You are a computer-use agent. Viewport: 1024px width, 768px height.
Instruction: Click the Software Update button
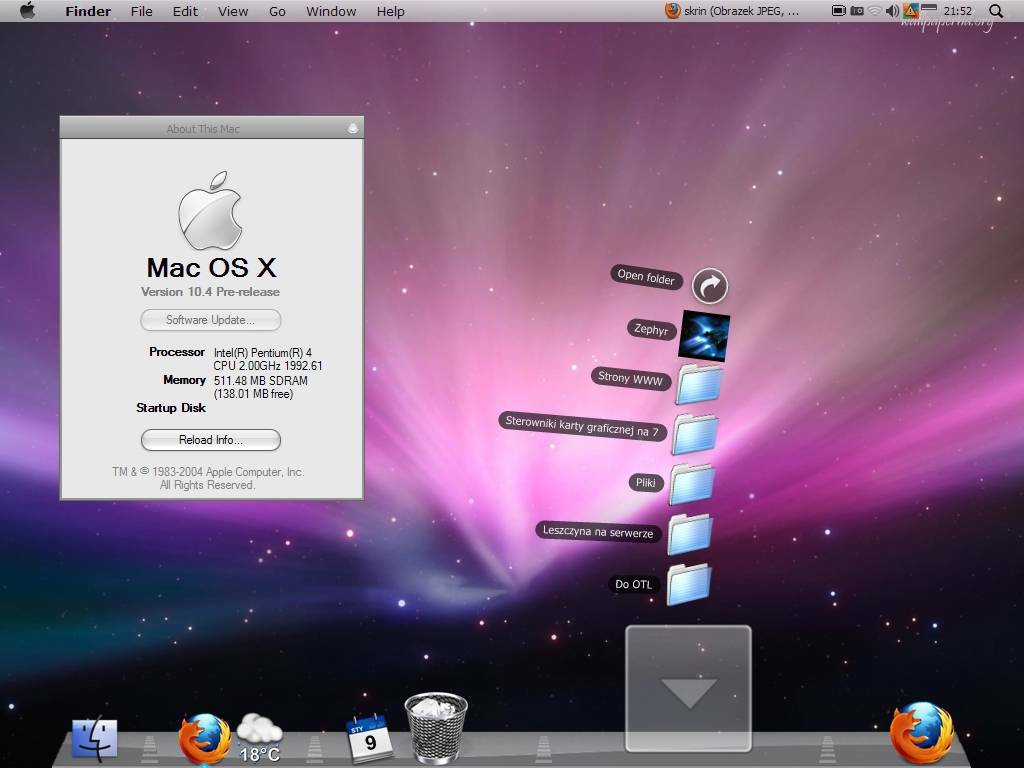(210, 320)
